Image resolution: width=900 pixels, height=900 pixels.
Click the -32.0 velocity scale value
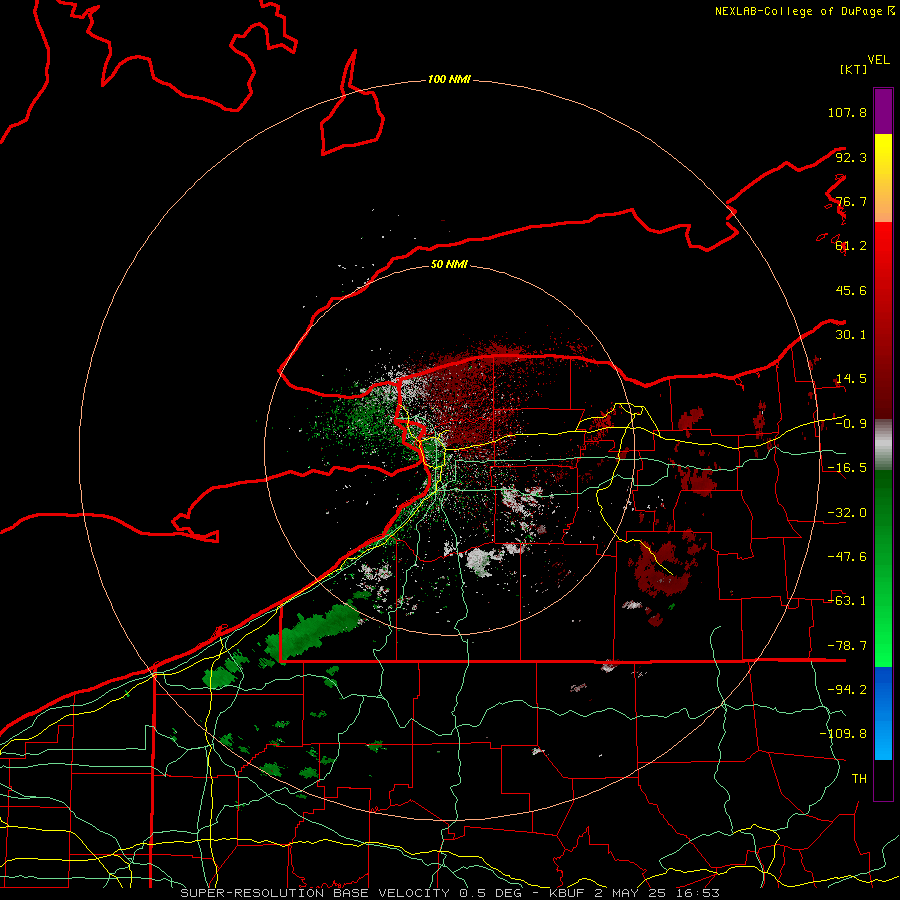coord(847,513)
